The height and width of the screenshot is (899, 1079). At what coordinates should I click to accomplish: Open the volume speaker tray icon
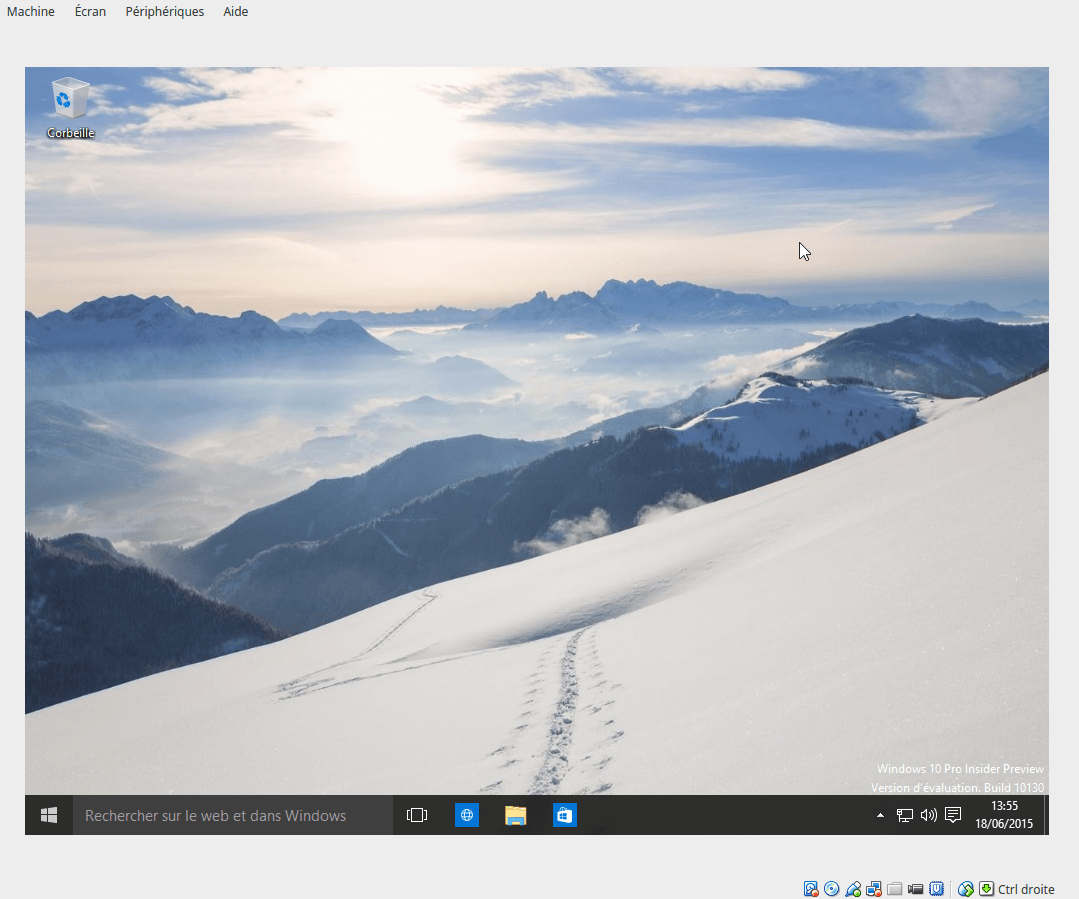pos(928,815)
